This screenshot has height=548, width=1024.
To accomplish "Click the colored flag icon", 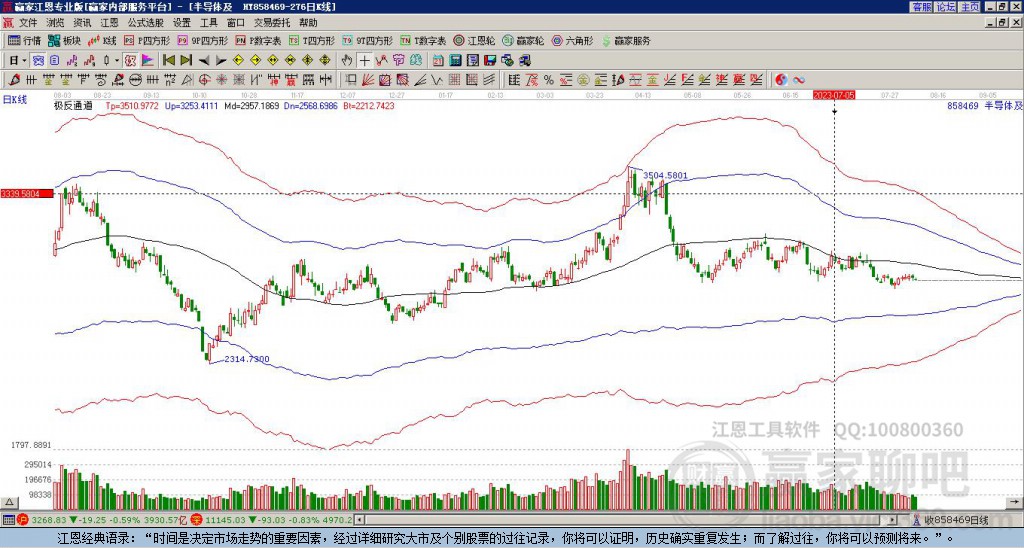I will click(148, 61).
